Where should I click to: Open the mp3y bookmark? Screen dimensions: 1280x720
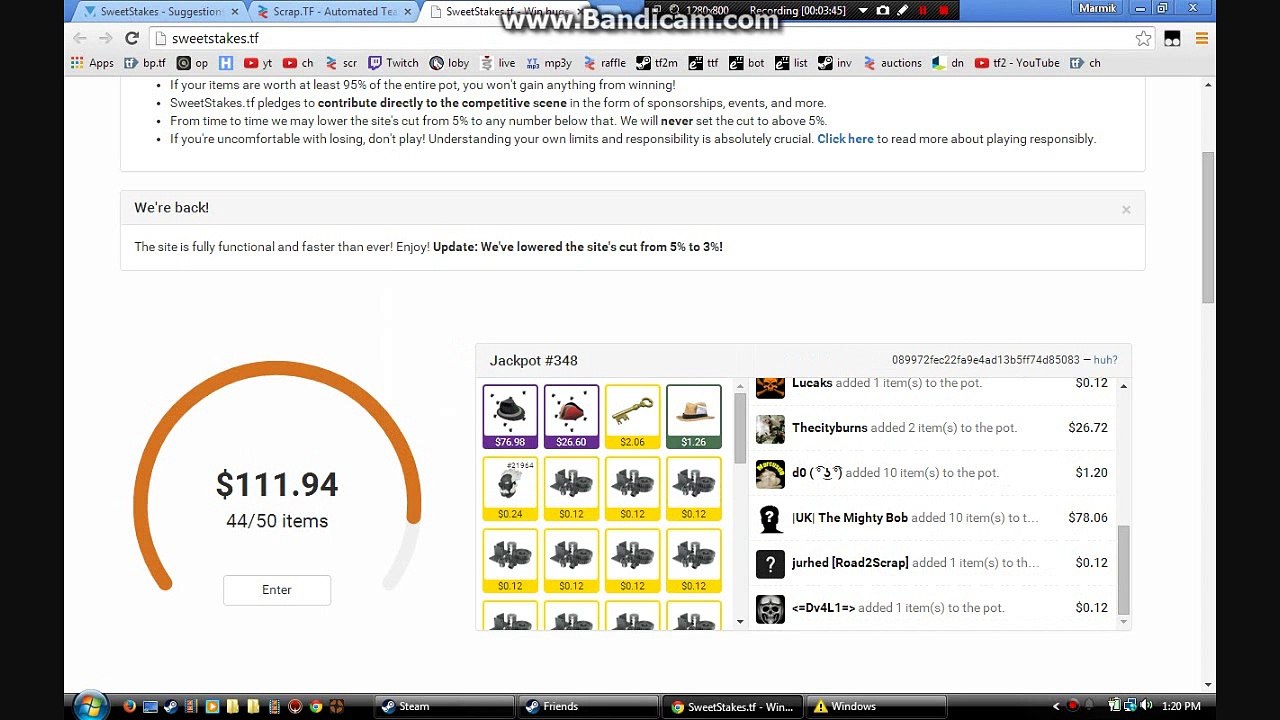548,63
